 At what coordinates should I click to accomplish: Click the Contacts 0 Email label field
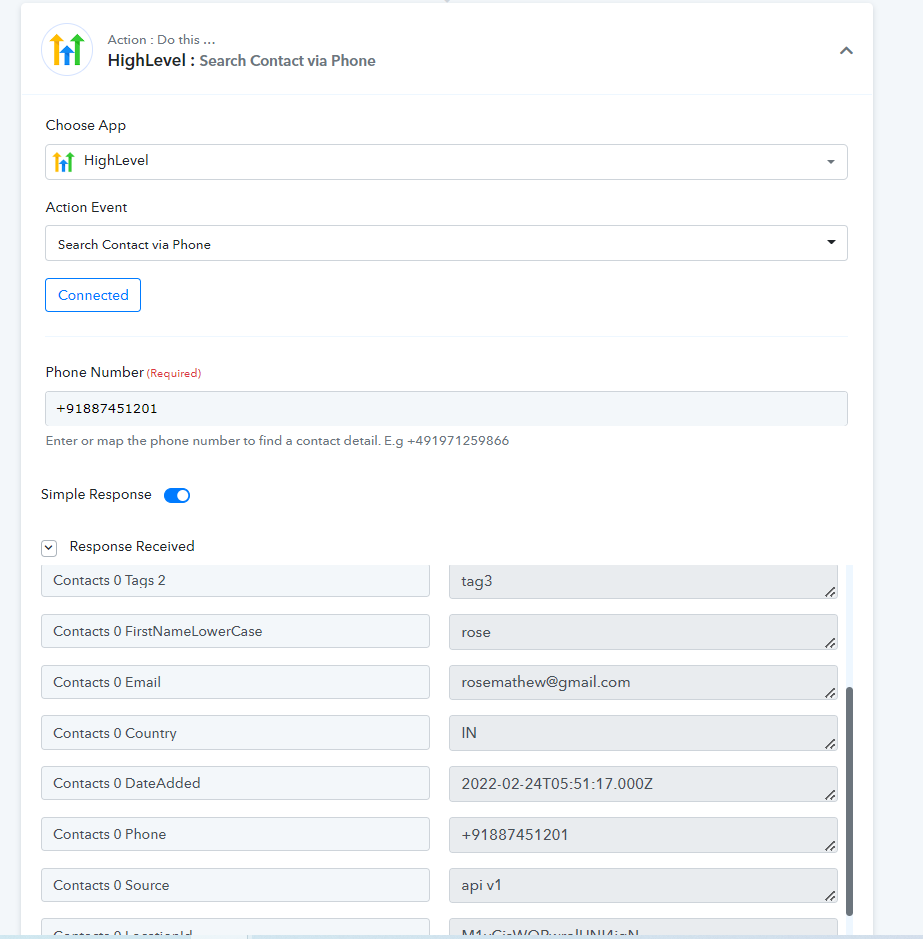coord(235,682)
